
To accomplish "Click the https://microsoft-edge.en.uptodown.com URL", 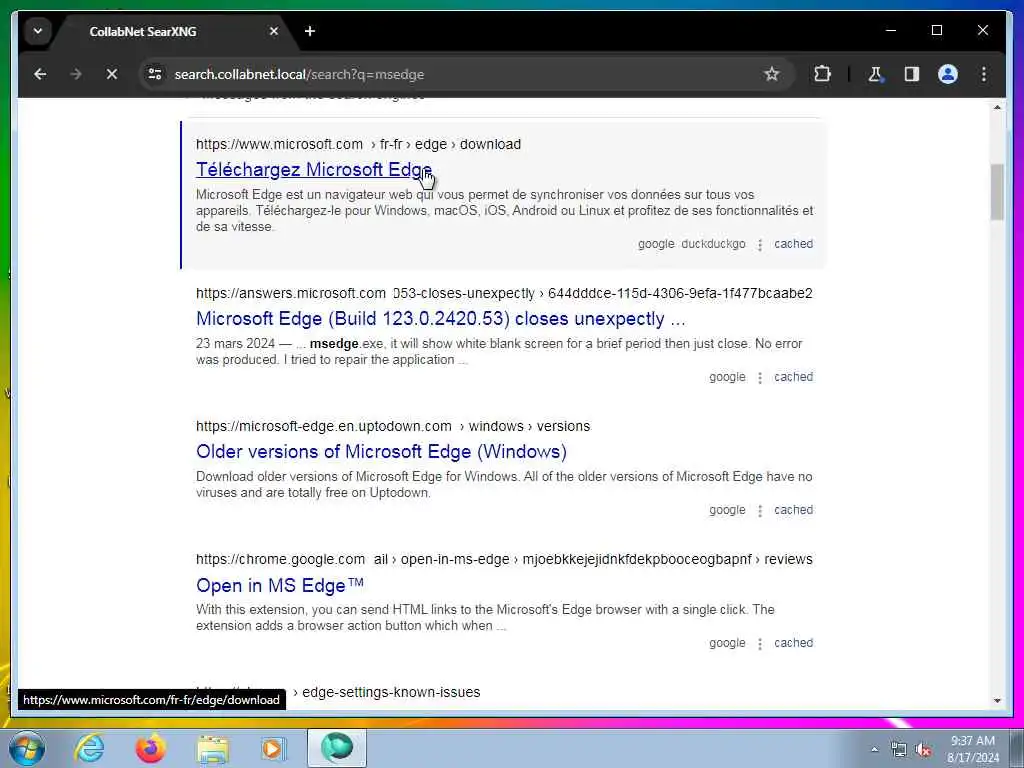I will click(x=324, y=426).
